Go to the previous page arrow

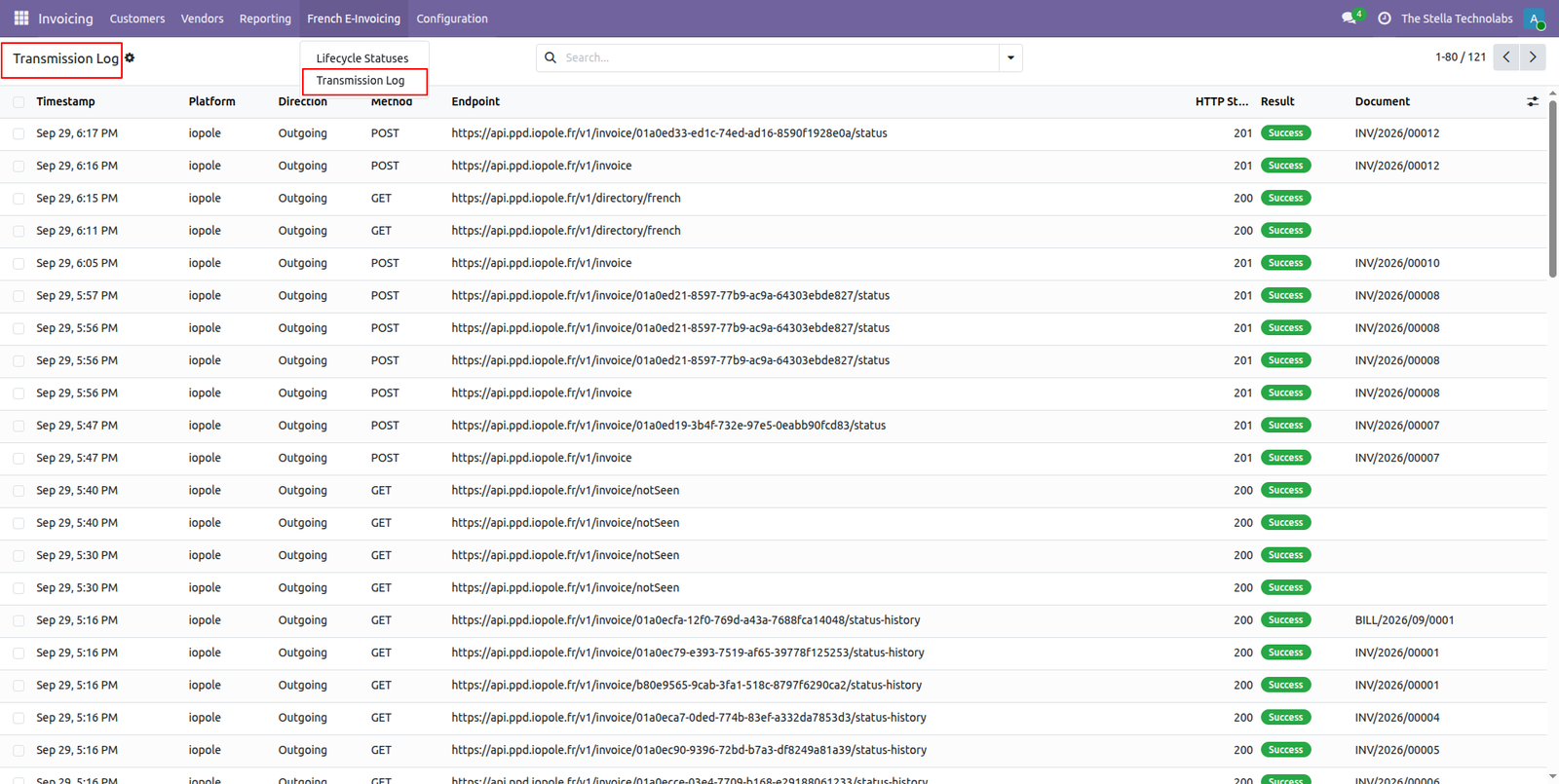[x=1506, y=57]
